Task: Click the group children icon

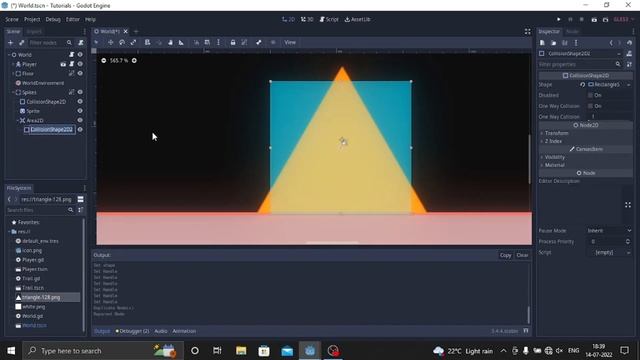Action: coord(244,42)
